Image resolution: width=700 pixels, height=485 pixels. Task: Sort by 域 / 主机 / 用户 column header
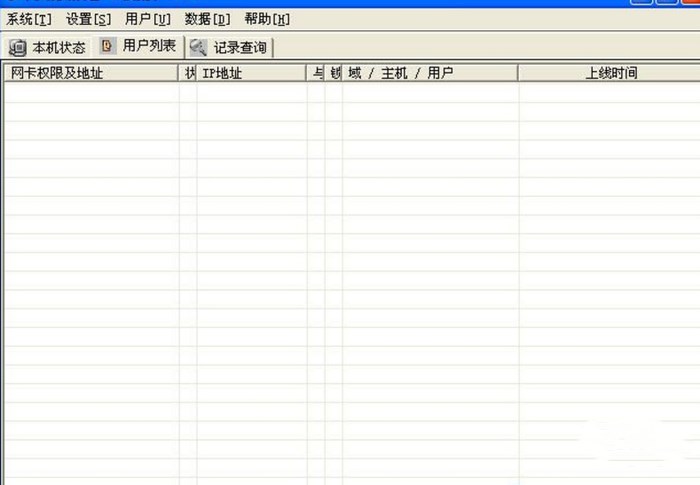point(430,73)
